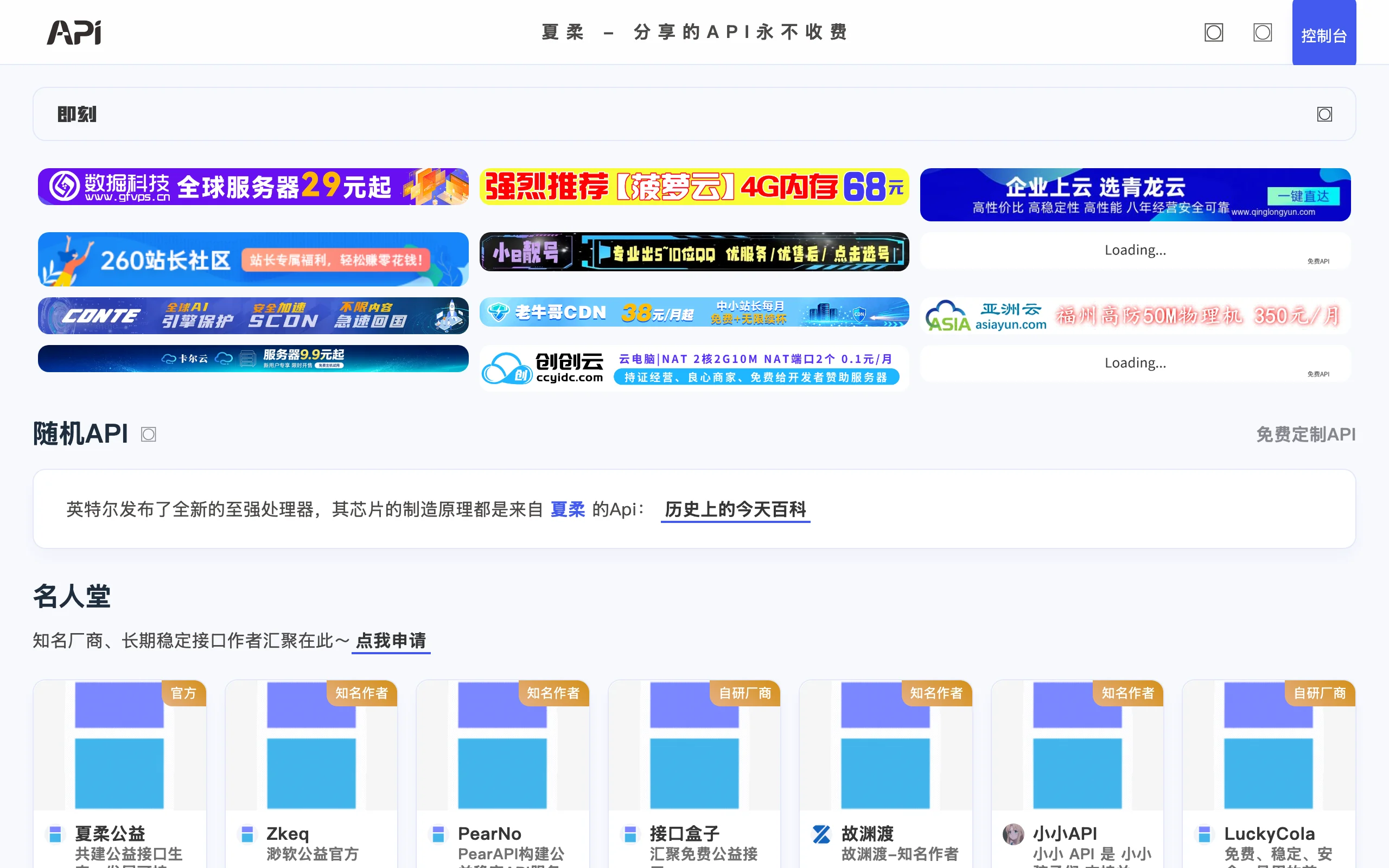
Task: Open the 接口盒子 card image
Action: pos(694,745)
